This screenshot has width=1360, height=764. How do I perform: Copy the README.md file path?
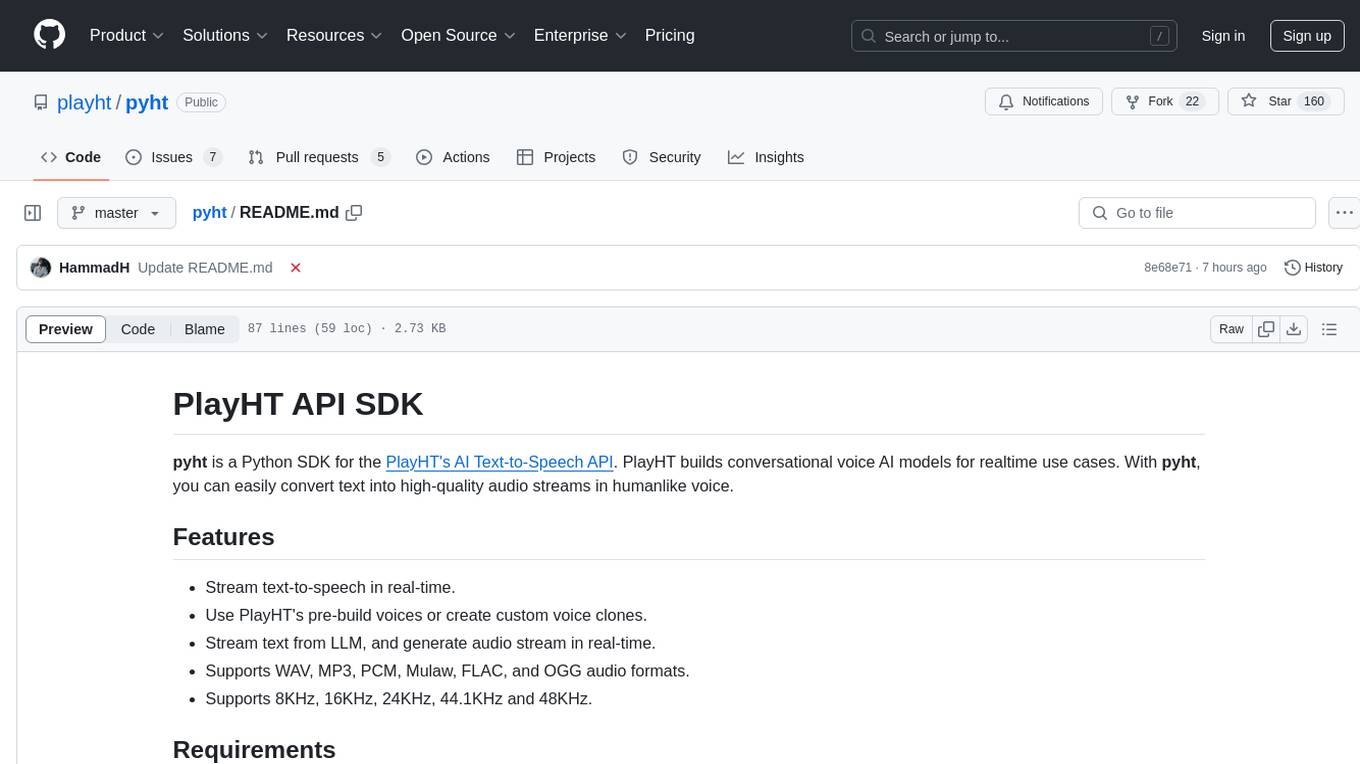[x=354, y=213]
